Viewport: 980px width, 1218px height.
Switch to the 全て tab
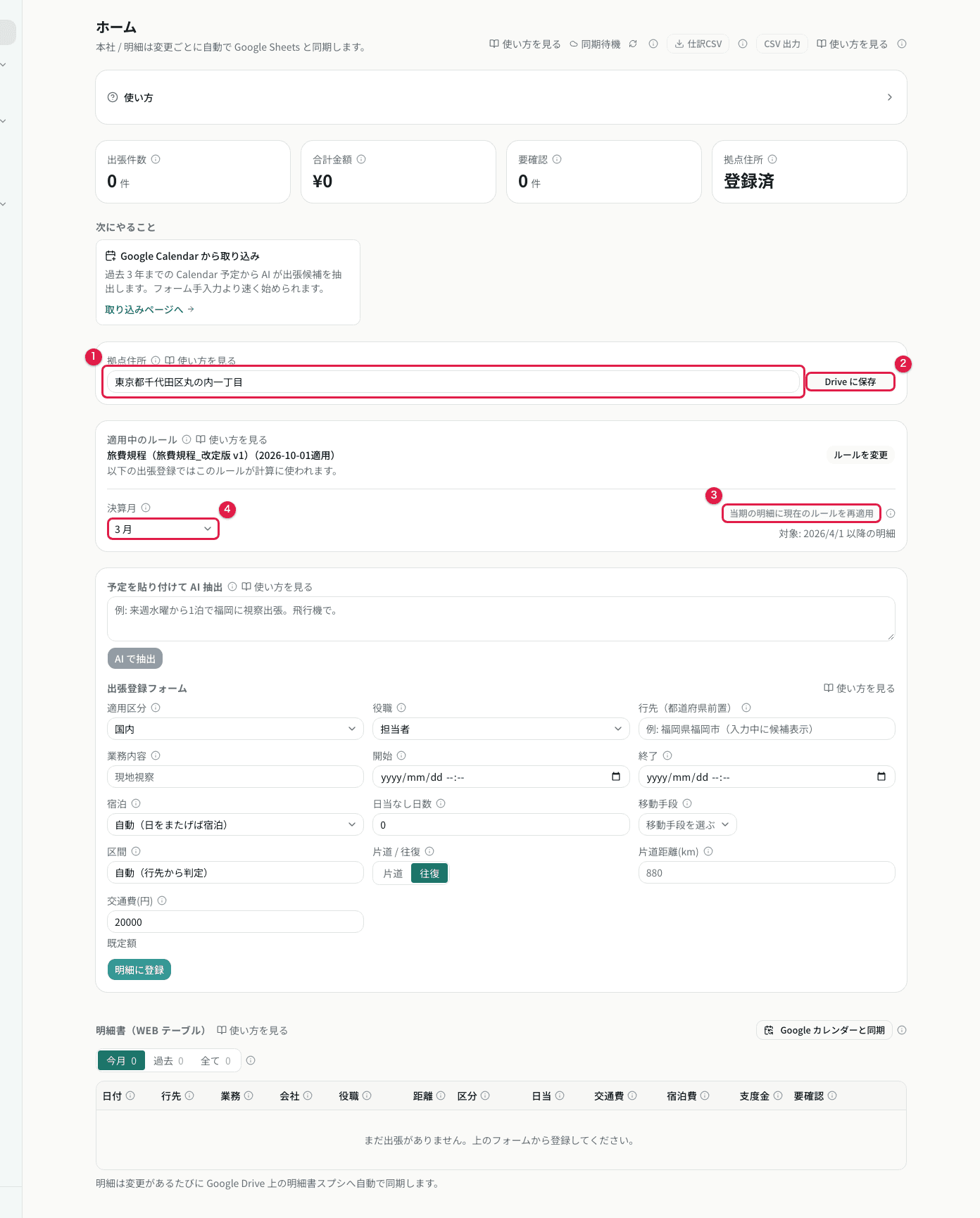point(215,1061)
